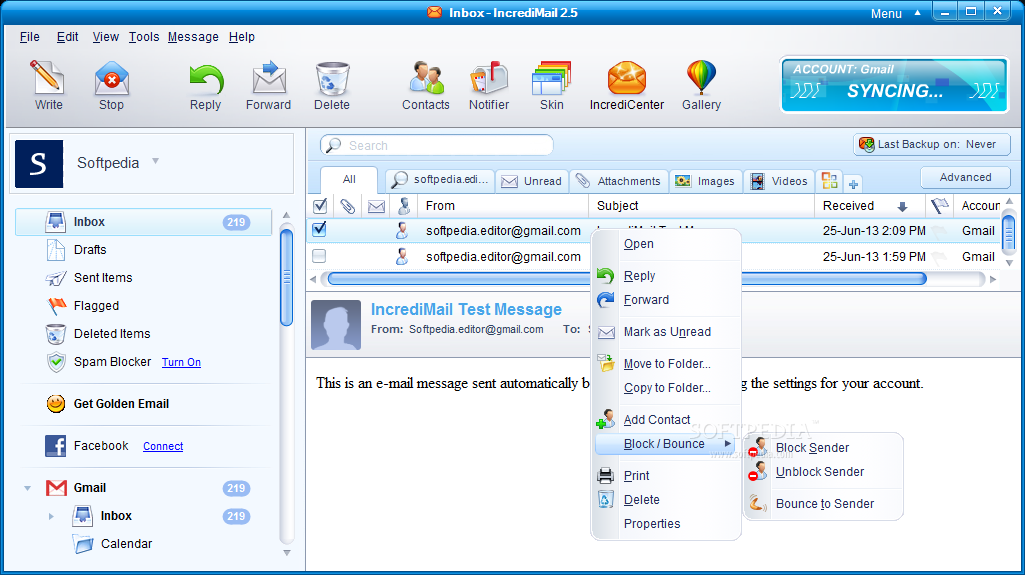Open the Message menu
Viewport: 1025px width, 575px height.
tap(193, 37)
